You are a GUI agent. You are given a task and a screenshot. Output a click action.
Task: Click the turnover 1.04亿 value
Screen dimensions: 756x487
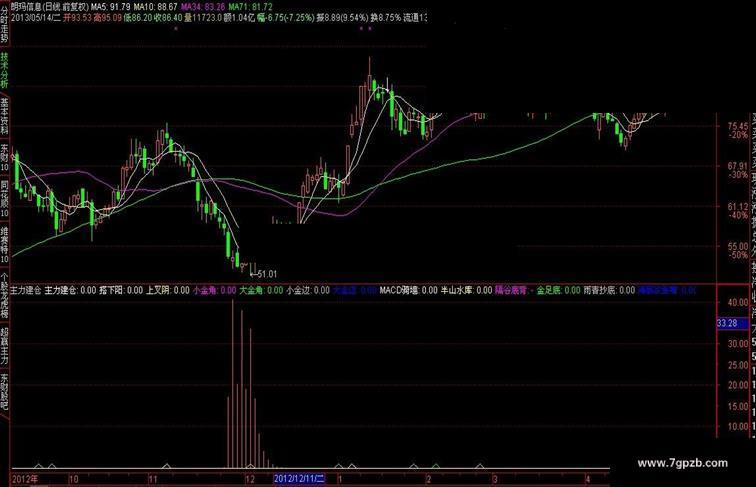pos(243,18)
